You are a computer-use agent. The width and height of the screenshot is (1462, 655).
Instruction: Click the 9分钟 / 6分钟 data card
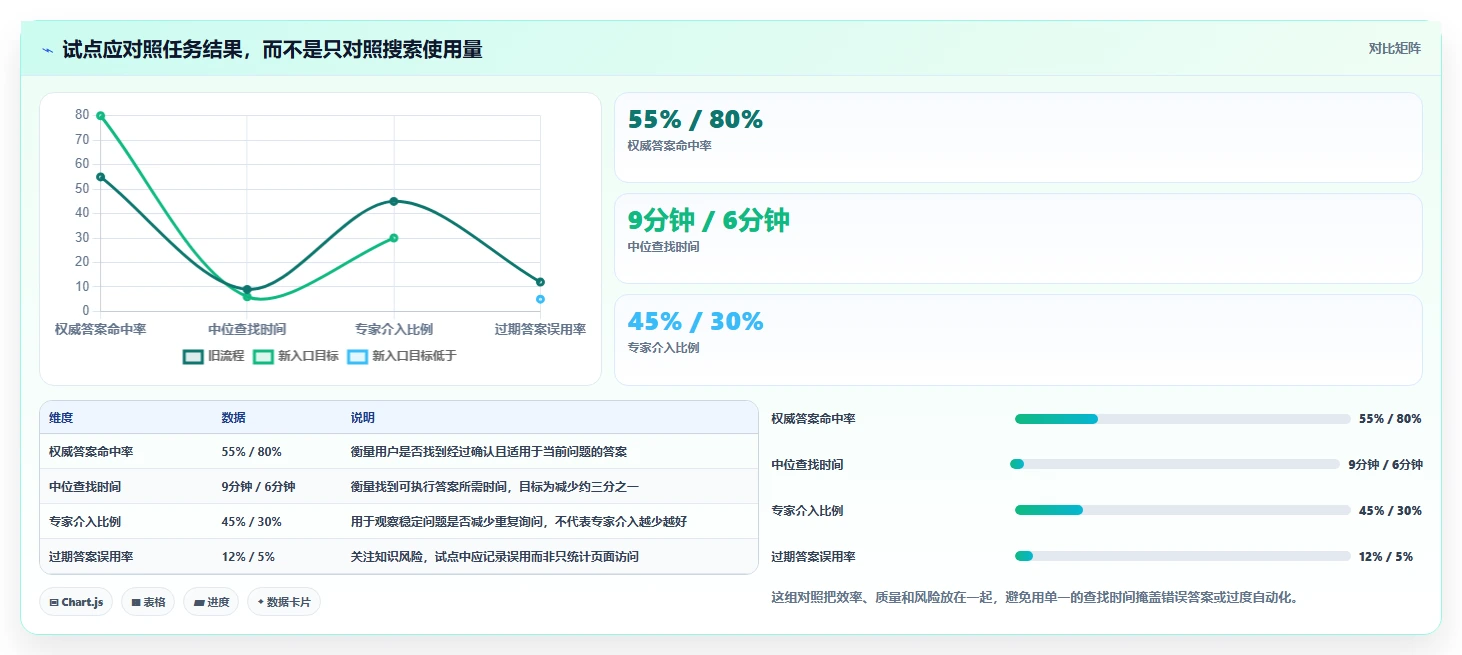pyautogui.click(x=1018, y=239)
